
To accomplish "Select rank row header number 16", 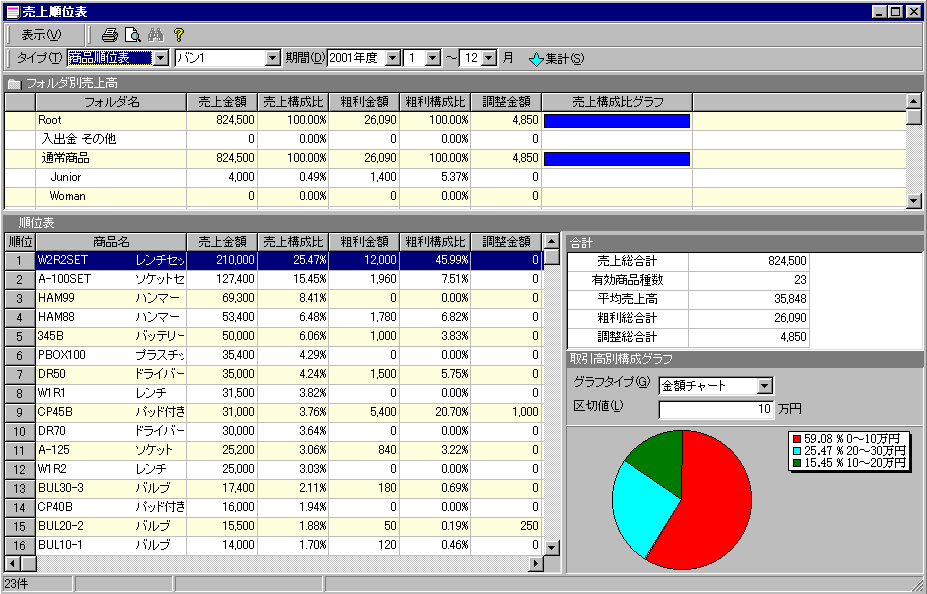I will click(20, 545).
